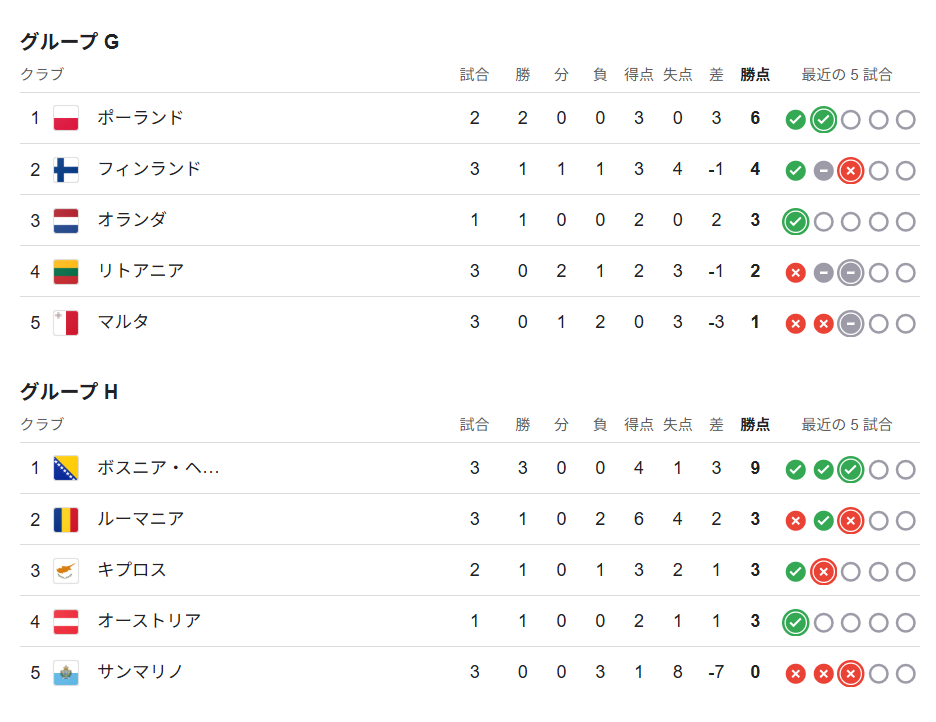Viewport: 936px width, 722px height.
Task: Click the Poland flag icon
Action: click(x=66, y=118)
